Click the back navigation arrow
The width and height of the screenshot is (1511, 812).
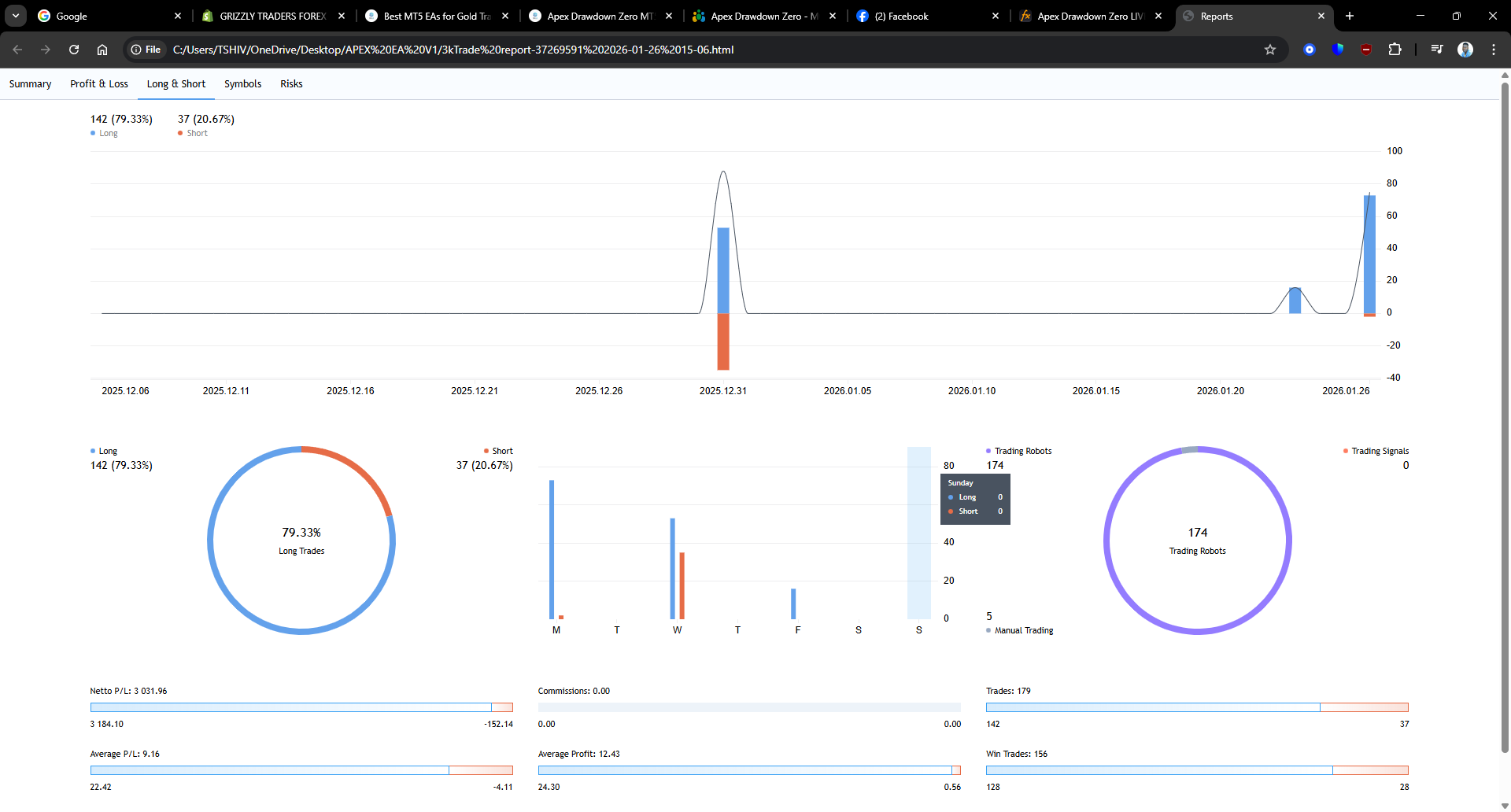[17, 50]
